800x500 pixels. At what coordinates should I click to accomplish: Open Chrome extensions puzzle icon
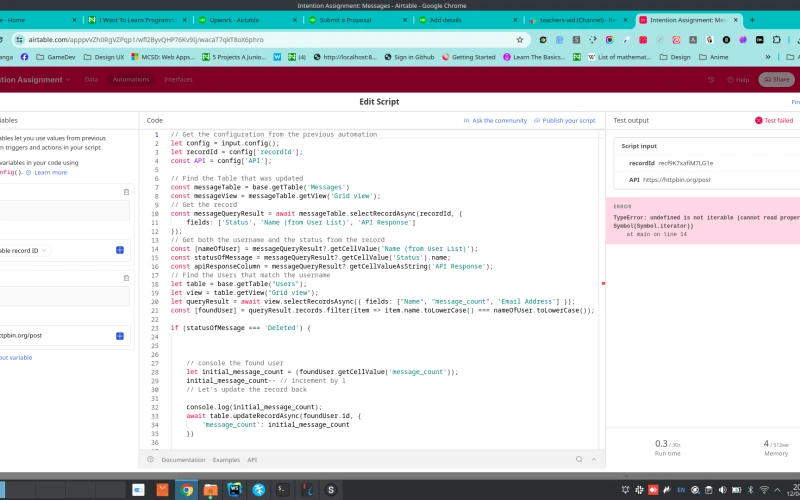(777, 40)
